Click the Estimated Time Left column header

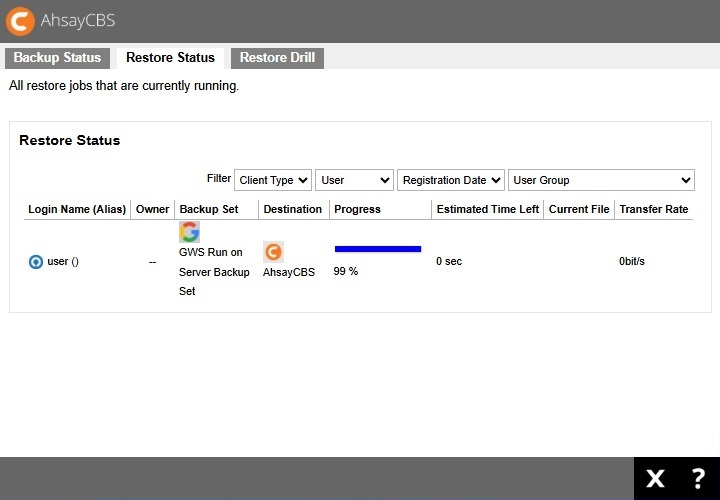488,209
